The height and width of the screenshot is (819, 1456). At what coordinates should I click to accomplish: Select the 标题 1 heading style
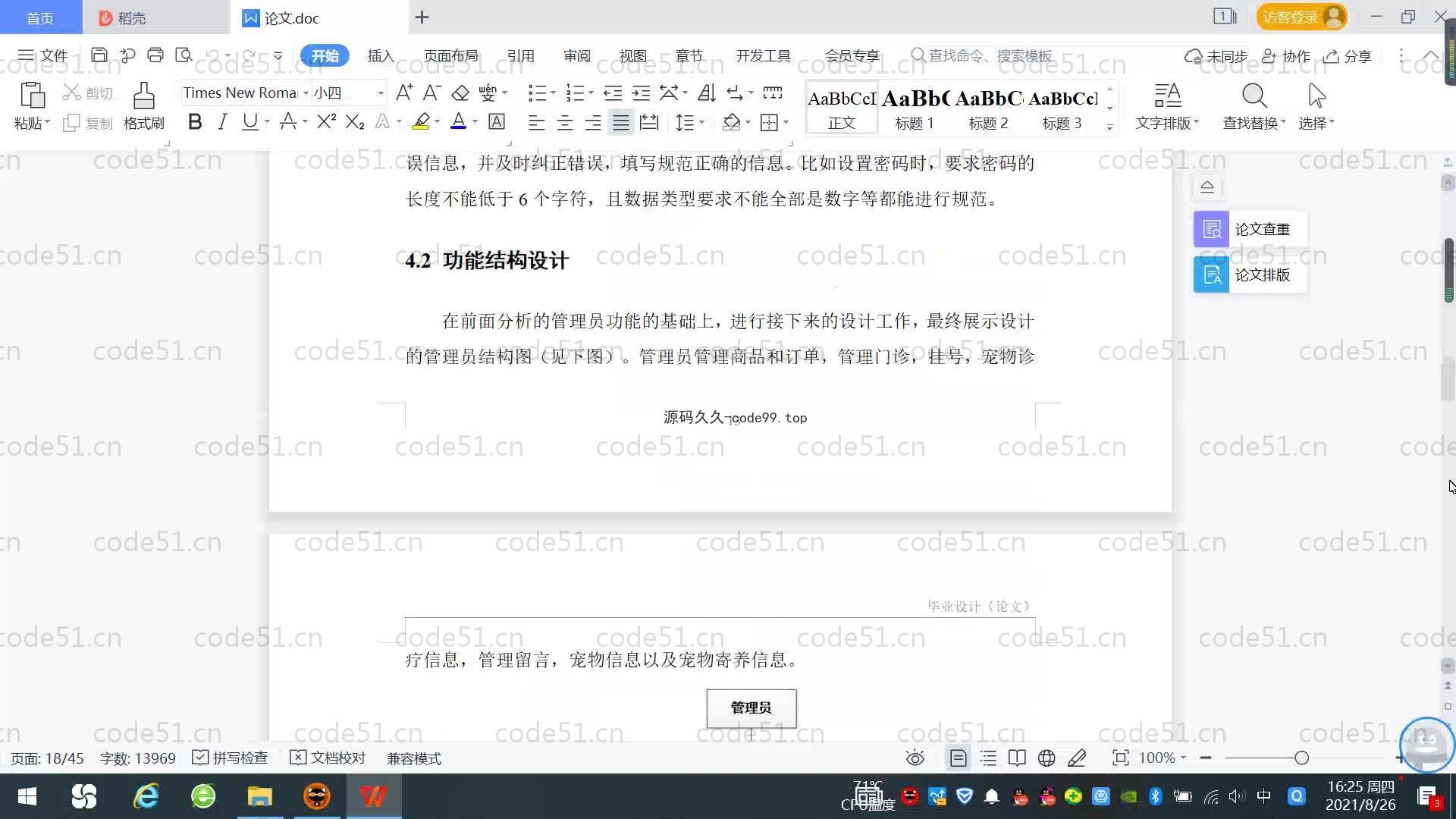tap(915, 108)
